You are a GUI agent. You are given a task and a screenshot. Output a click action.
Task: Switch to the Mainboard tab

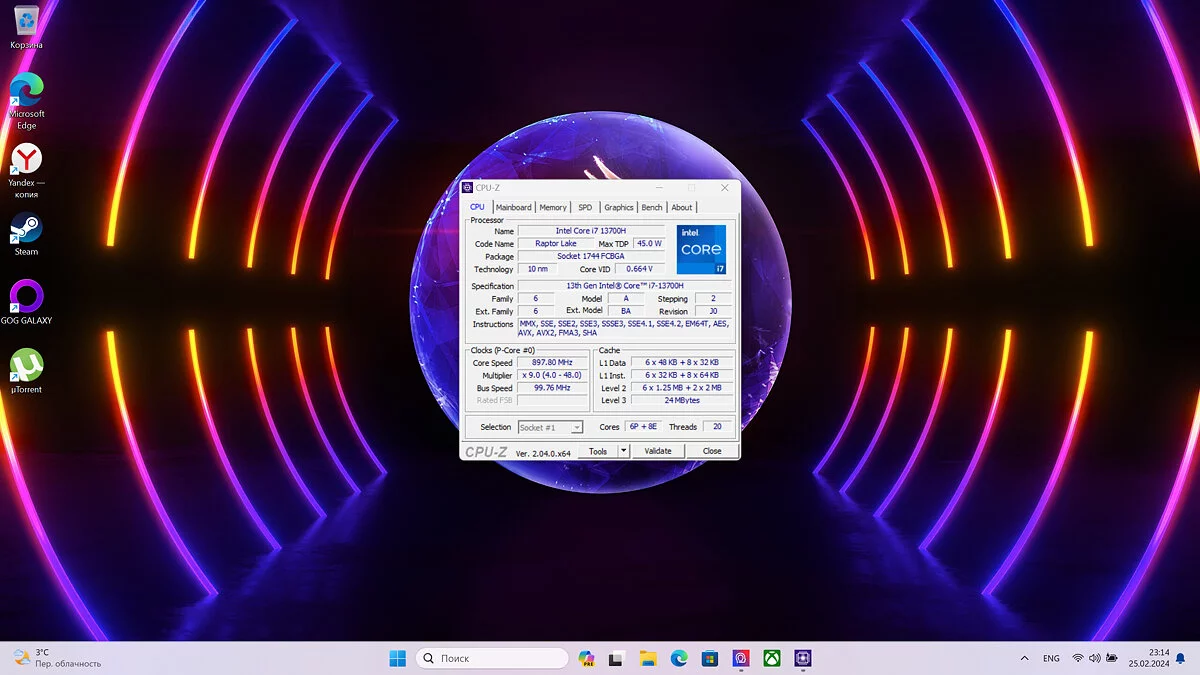coord(514,207)
